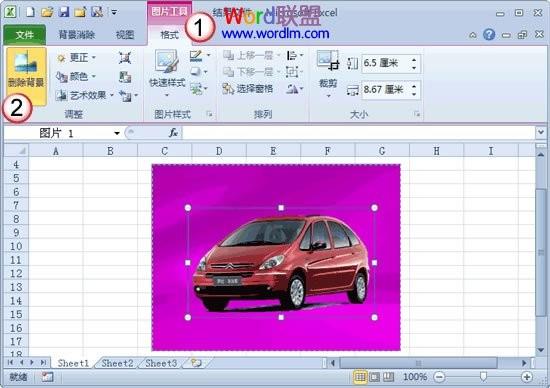Click the 裁剪 crop tool
The height and width of the screenshot is (388, 550).
tap(328, 74)
